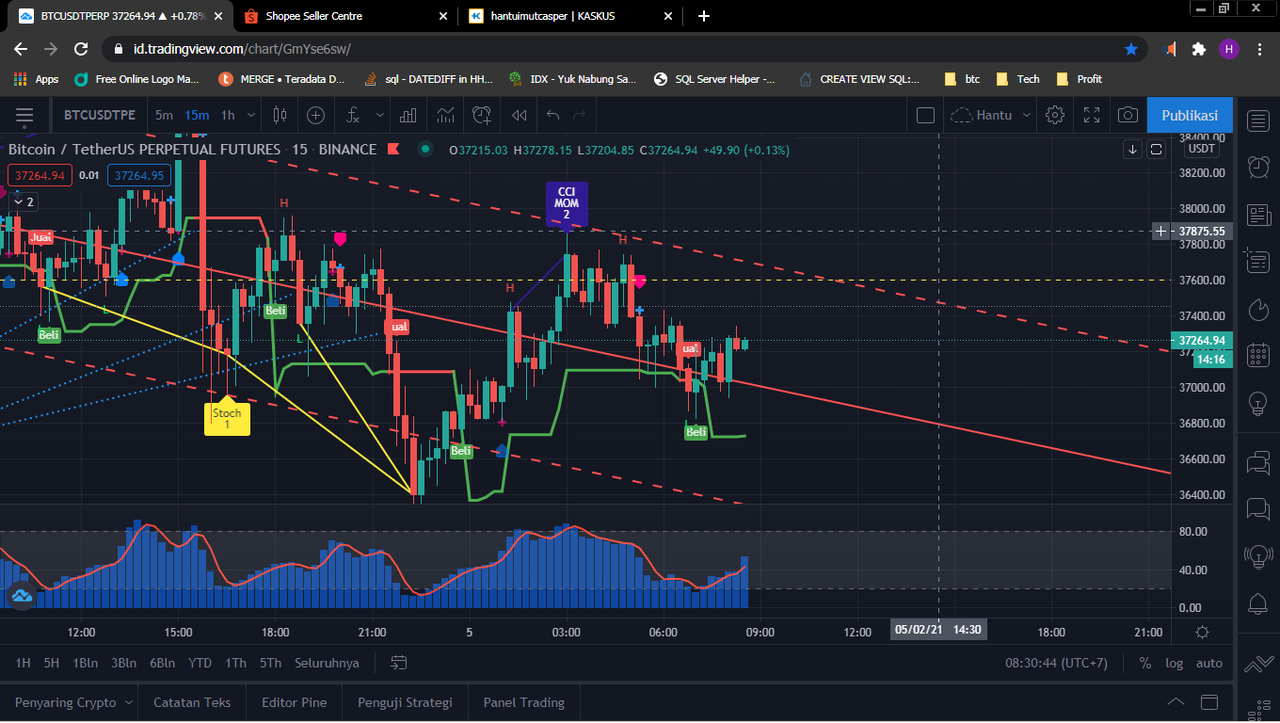Select the 5m timeframe
This screenshot has height=723, width=1280.
(164, 115)
